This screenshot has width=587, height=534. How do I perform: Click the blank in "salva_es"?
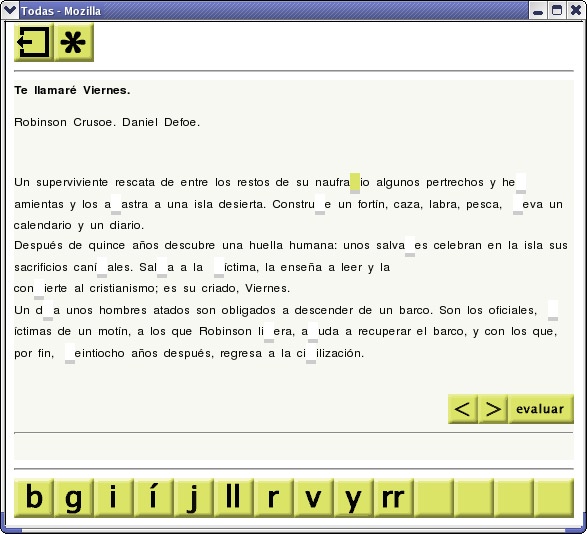click(x=410, y=246)
